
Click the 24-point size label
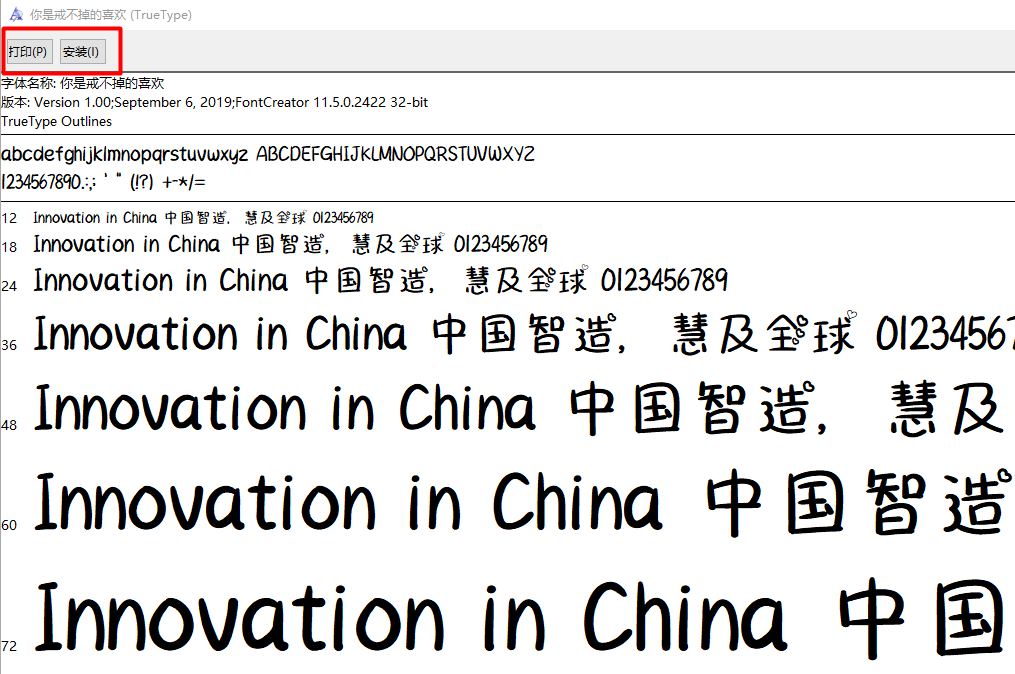9,286
